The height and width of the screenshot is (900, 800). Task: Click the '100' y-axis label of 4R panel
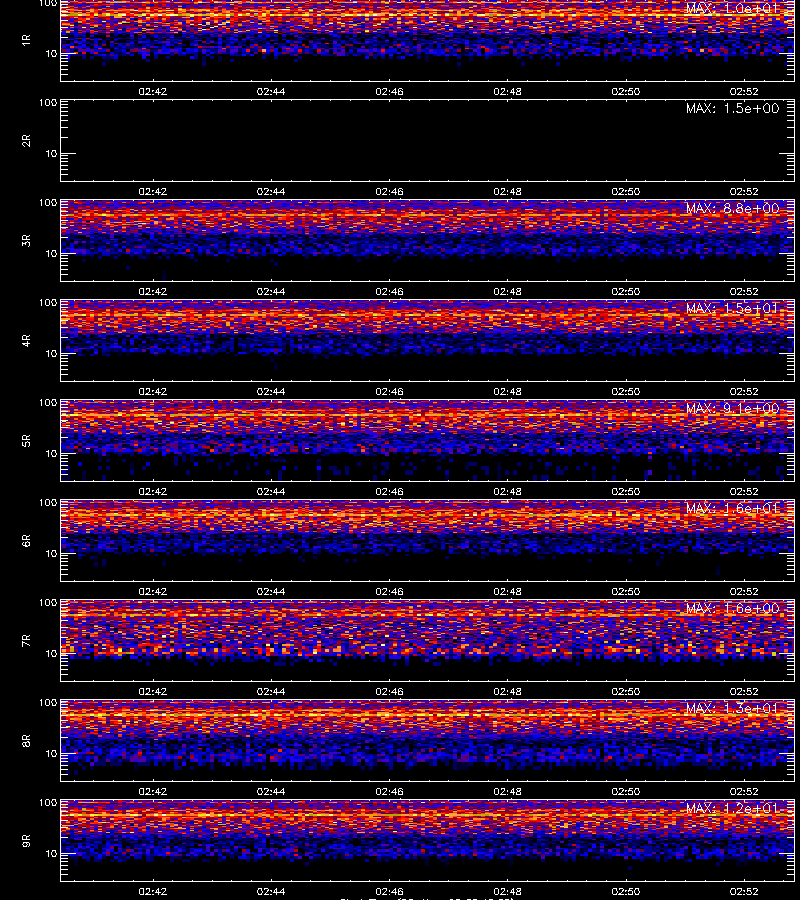pyautogui.click(x=48, y=302)
